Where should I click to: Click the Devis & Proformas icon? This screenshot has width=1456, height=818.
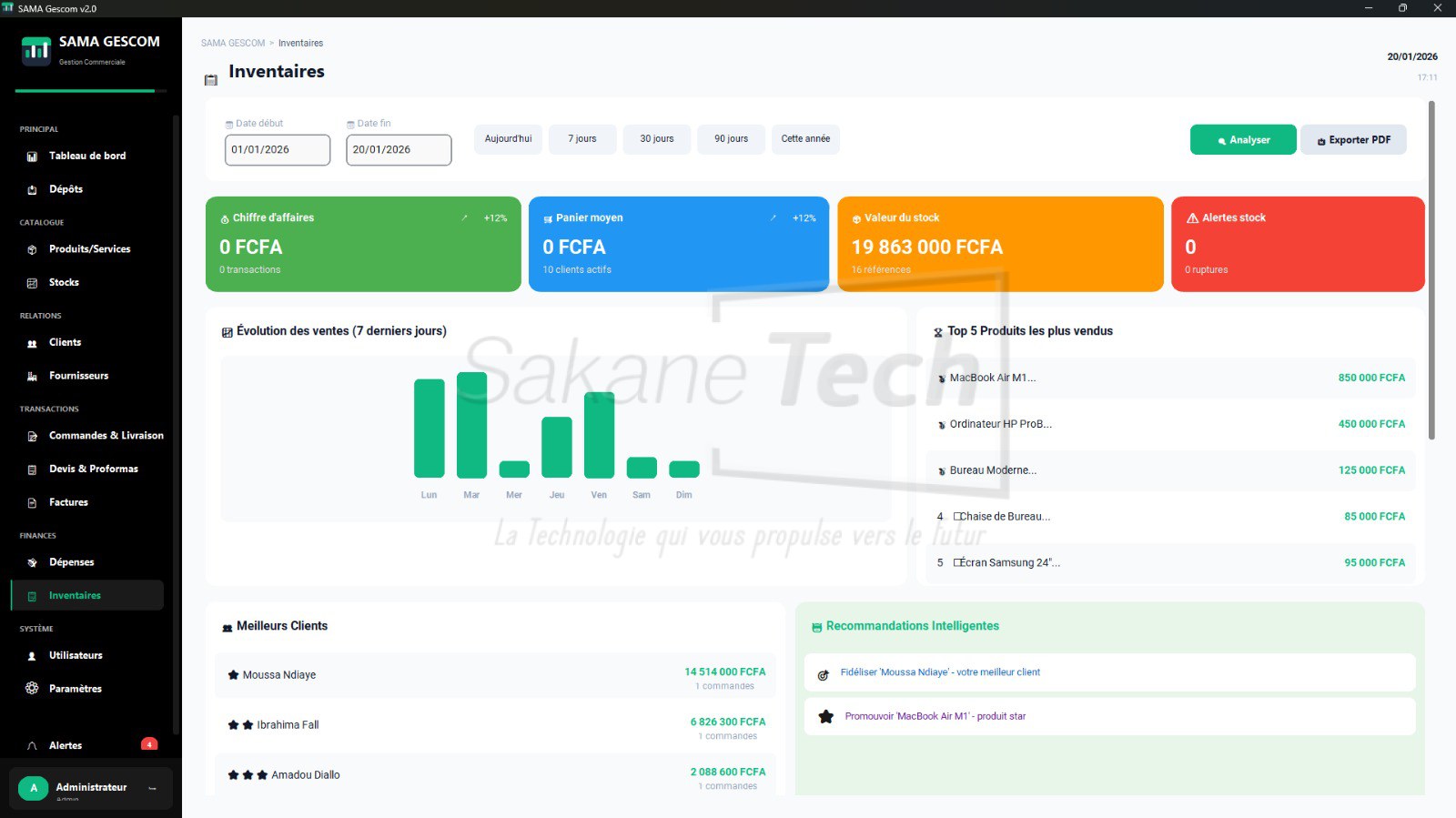click(x=32, y=470)
